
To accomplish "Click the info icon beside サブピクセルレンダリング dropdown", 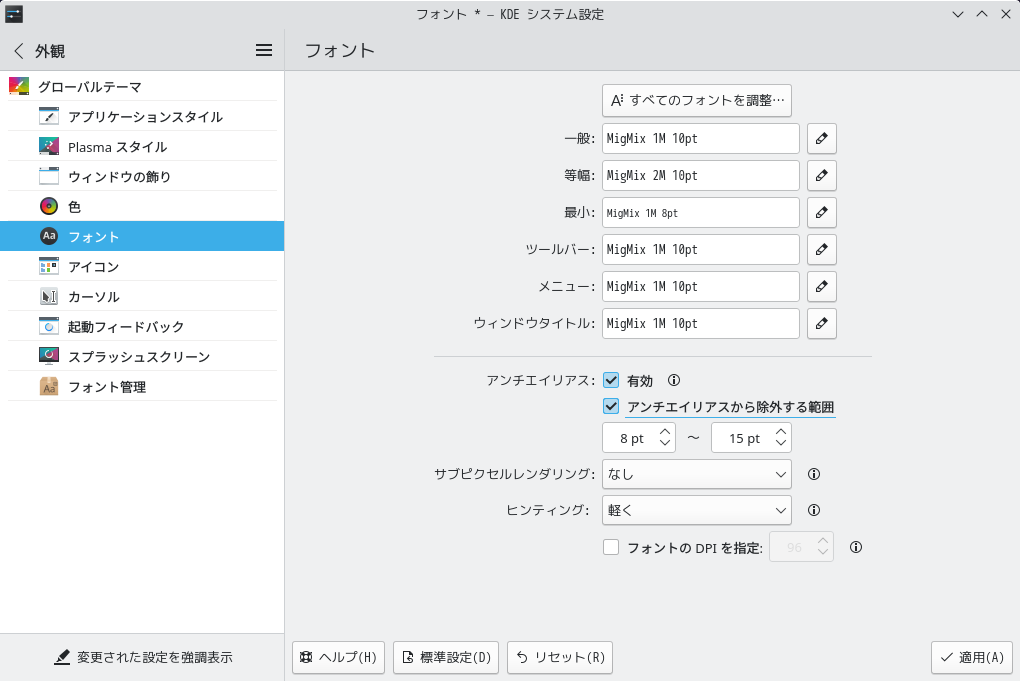I will (814, 474).
